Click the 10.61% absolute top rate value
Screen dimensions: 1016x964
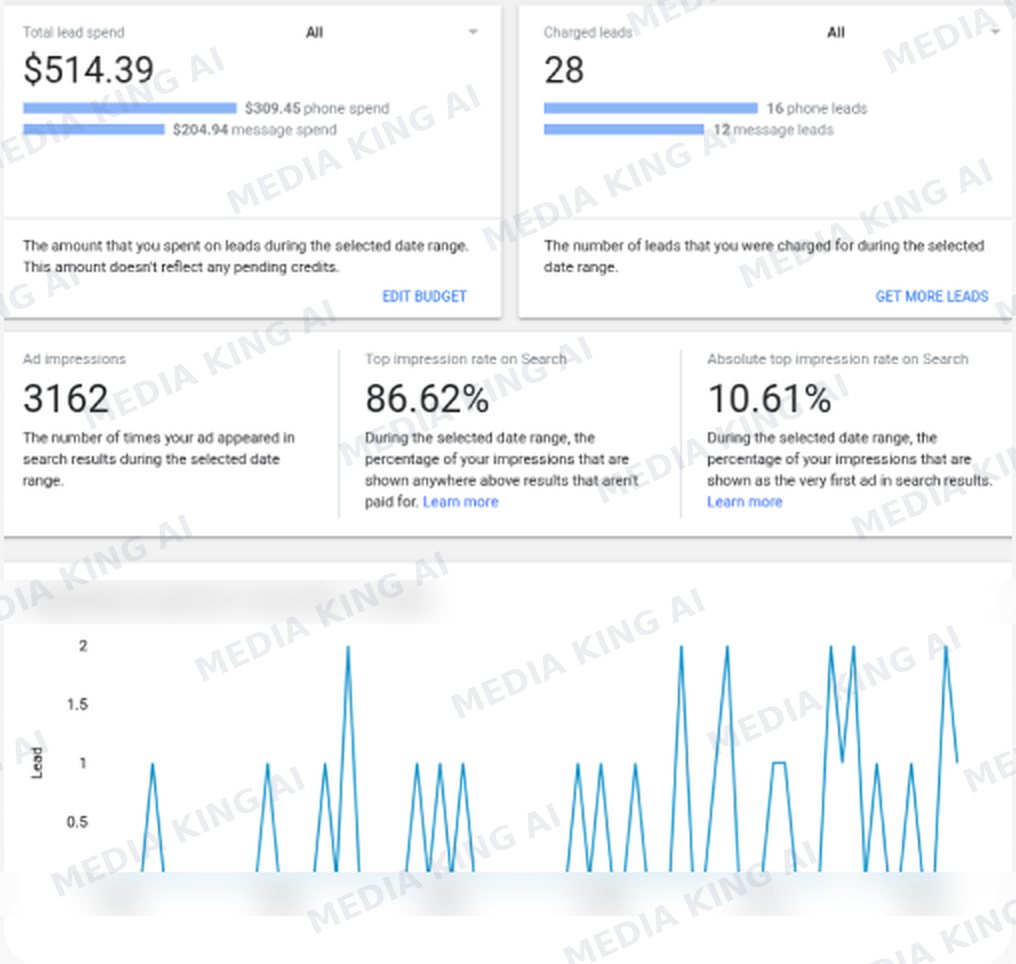point(769,398)
